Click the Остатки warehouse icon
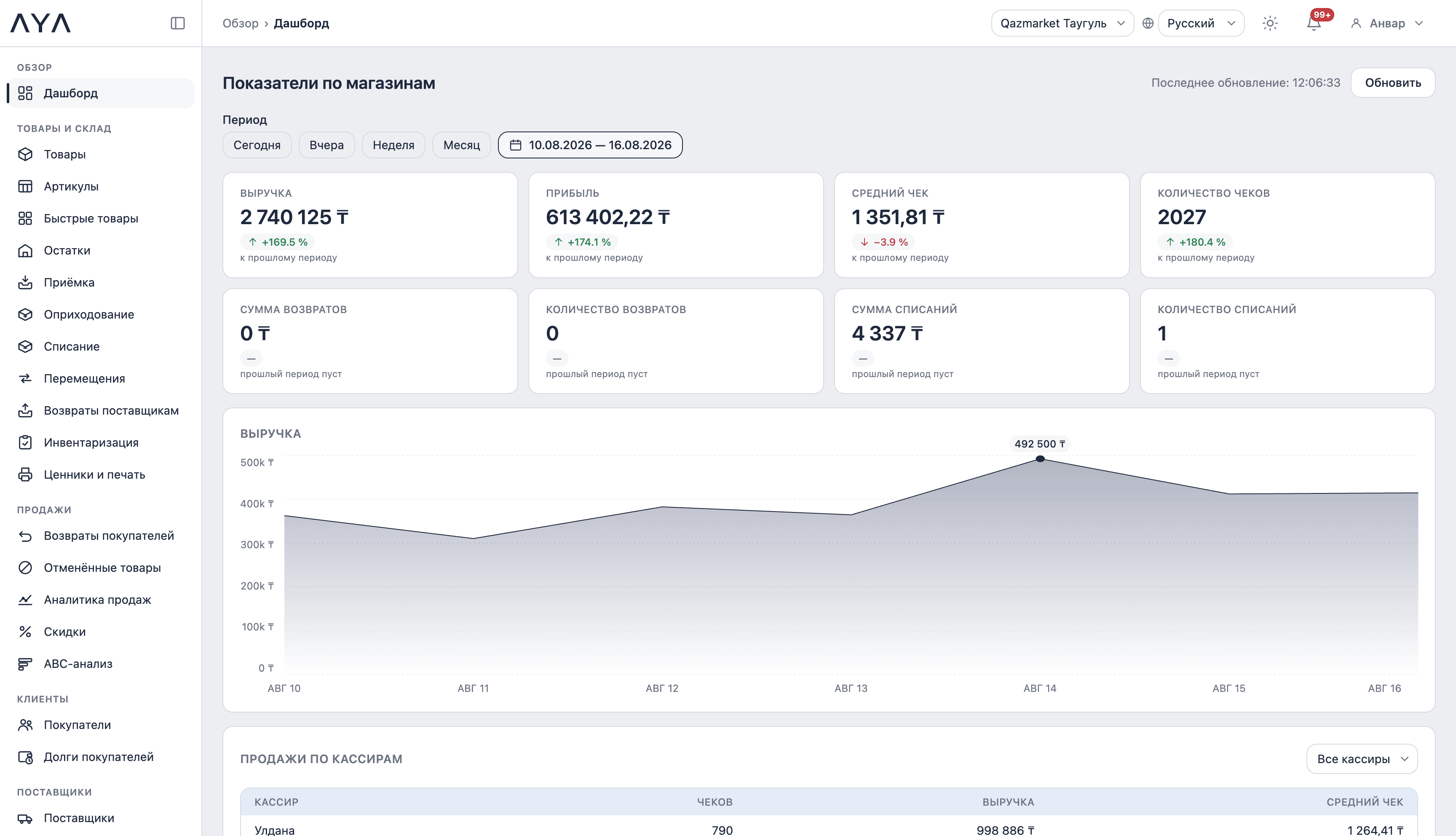1456x836 pixels. [25, 251]
